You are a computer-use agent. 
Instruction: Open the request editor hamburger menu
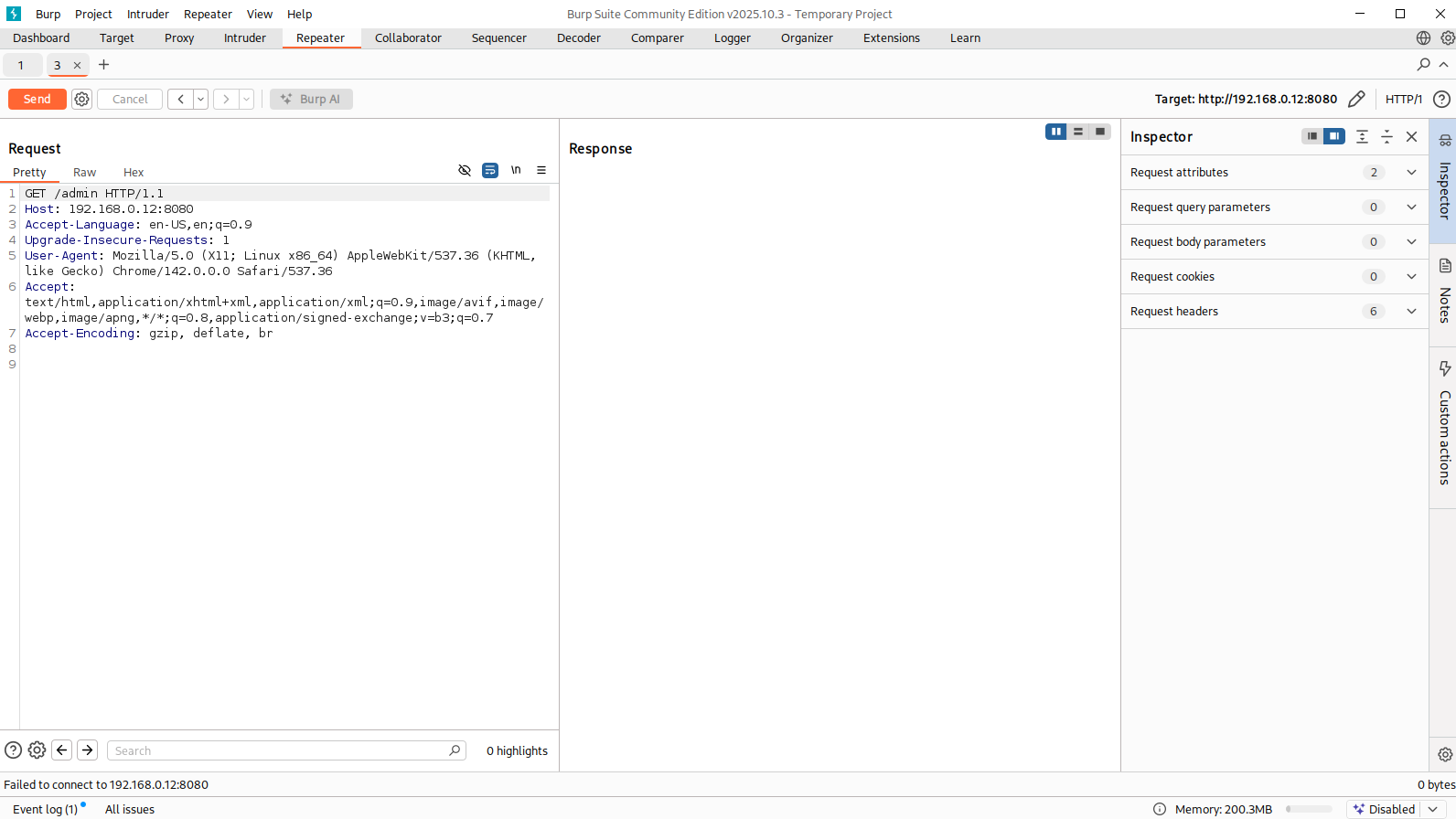(541, 170)
